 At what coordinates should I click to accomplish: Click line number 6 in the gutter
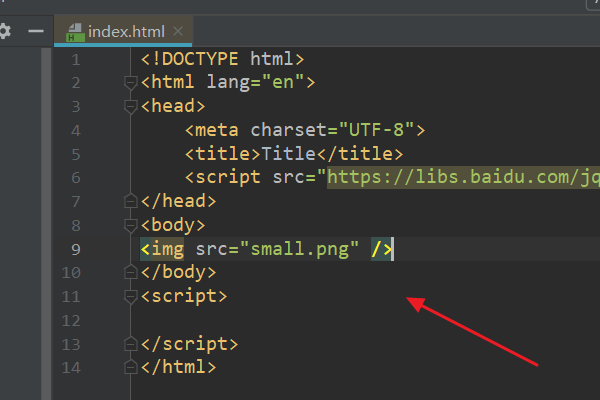coord(76,178)
